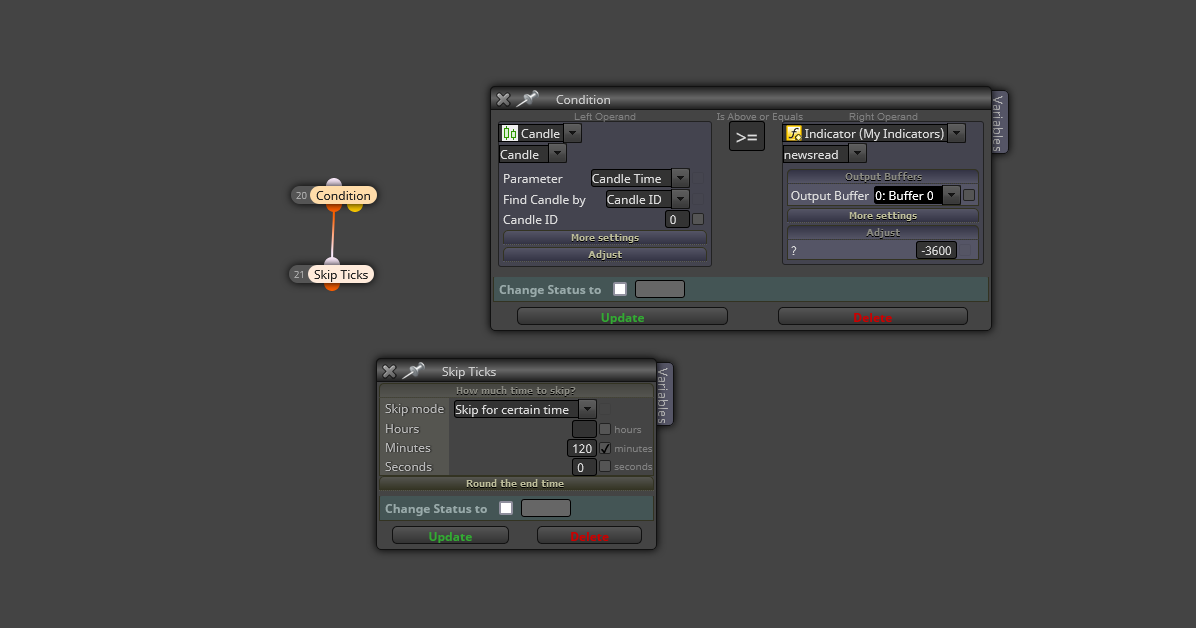Click the -3600 adjust value field
This screenshot has width=1196, height=628.
click(x=936, y=250)
